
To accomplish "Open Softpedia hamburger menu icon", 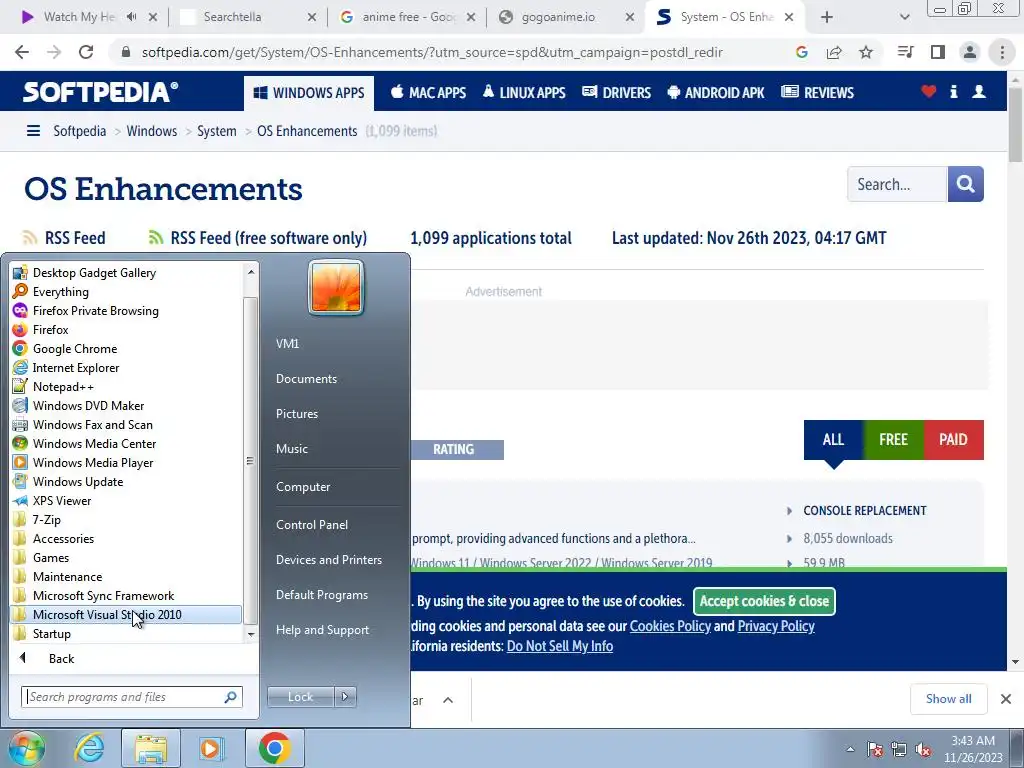I will pyautogui.click(x=33, y=131).
